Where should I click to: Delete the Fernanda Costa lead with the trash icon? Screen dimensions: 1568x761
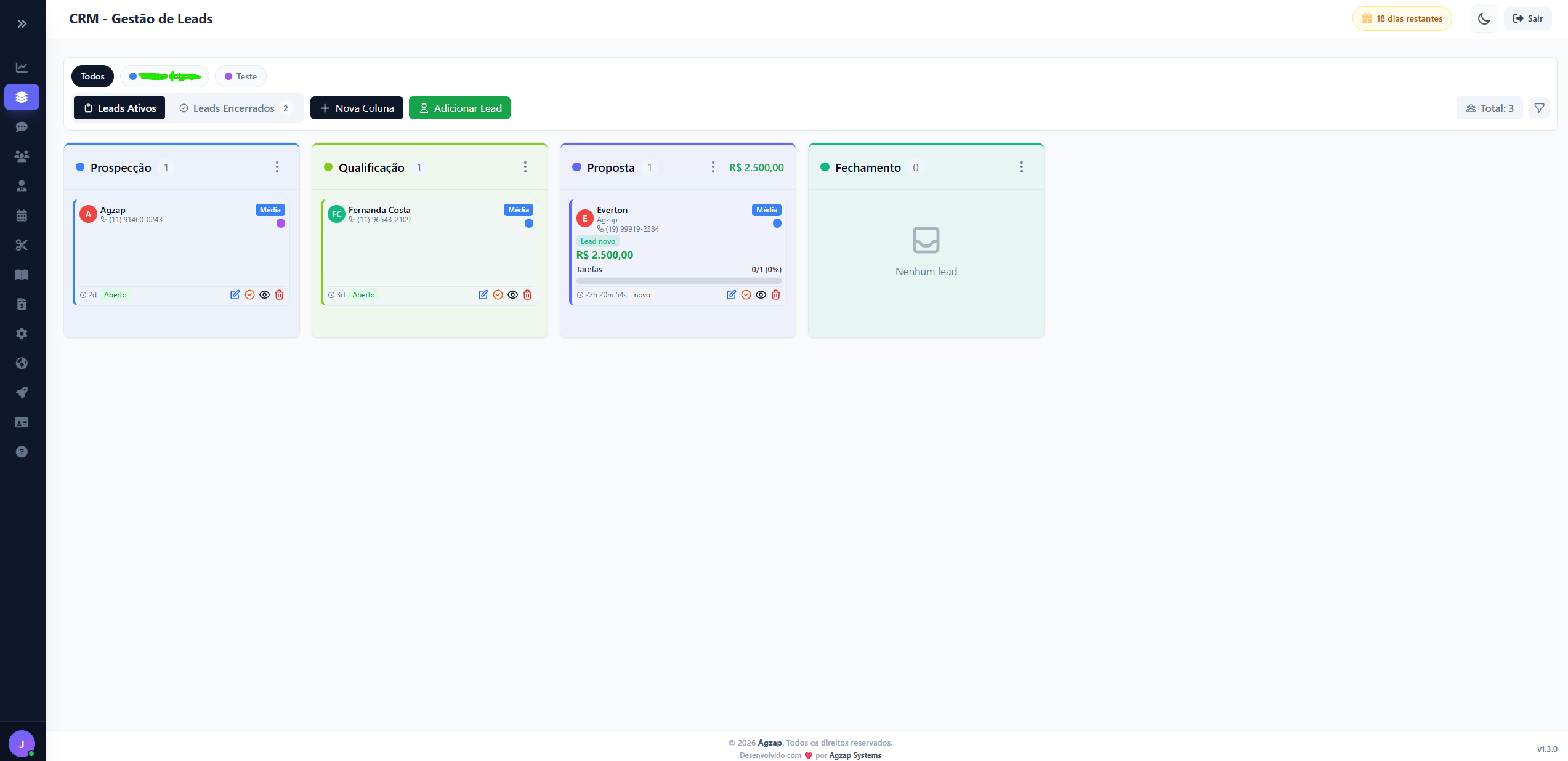[x=528, y=295]
